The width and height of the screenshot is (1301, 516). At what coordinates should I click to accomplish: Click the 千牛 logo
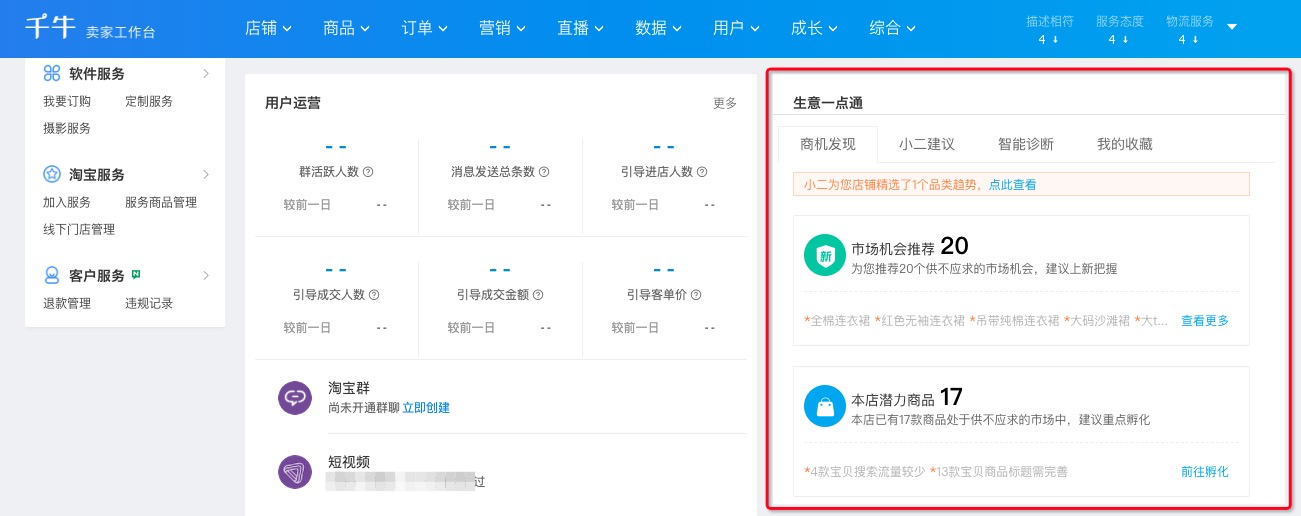point(50,27)
